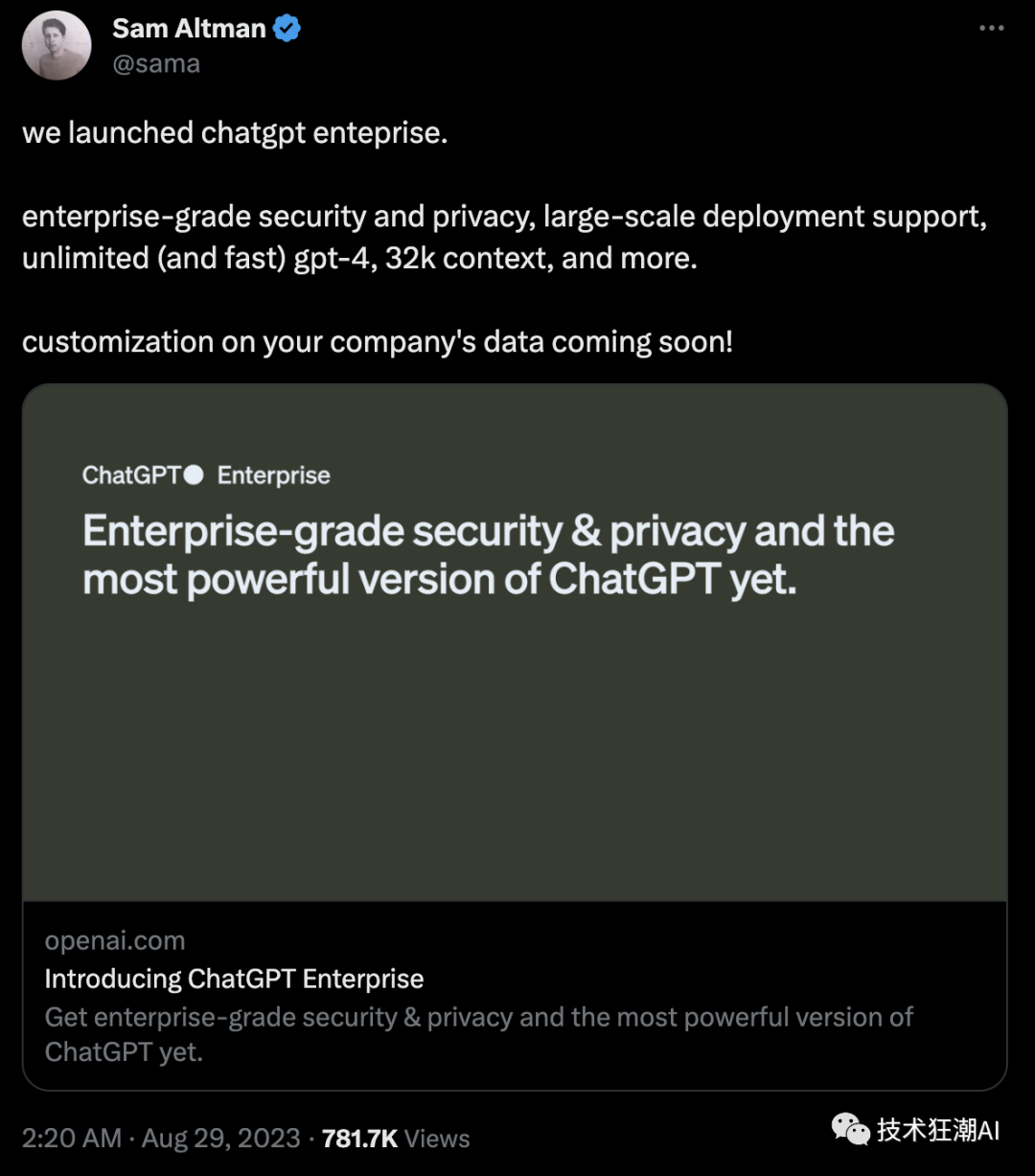Click the blue verified checkmark badge

287,29
